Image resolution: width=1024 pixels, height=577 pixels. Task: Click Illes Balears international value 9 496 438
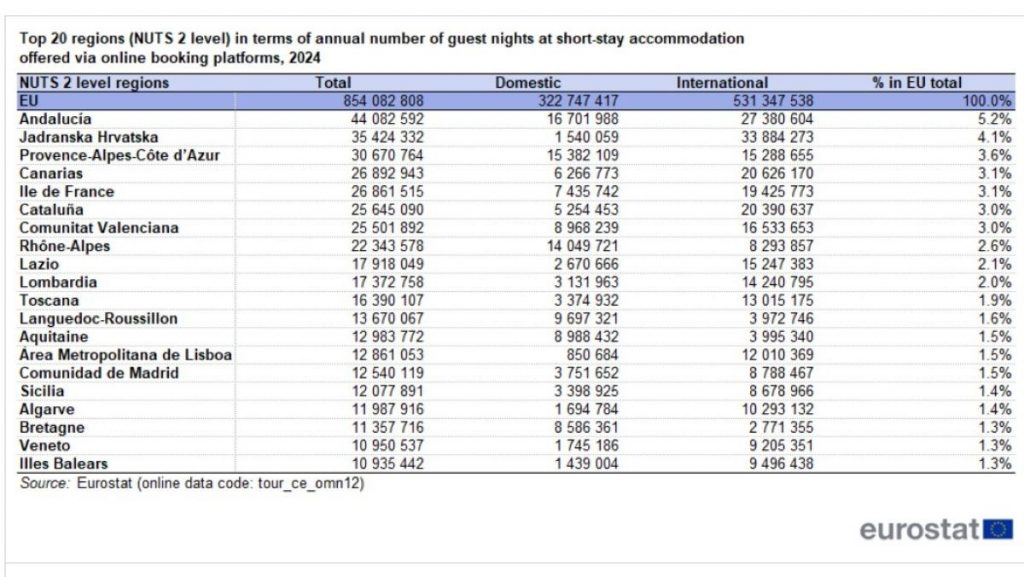click(x=781, y=464)
